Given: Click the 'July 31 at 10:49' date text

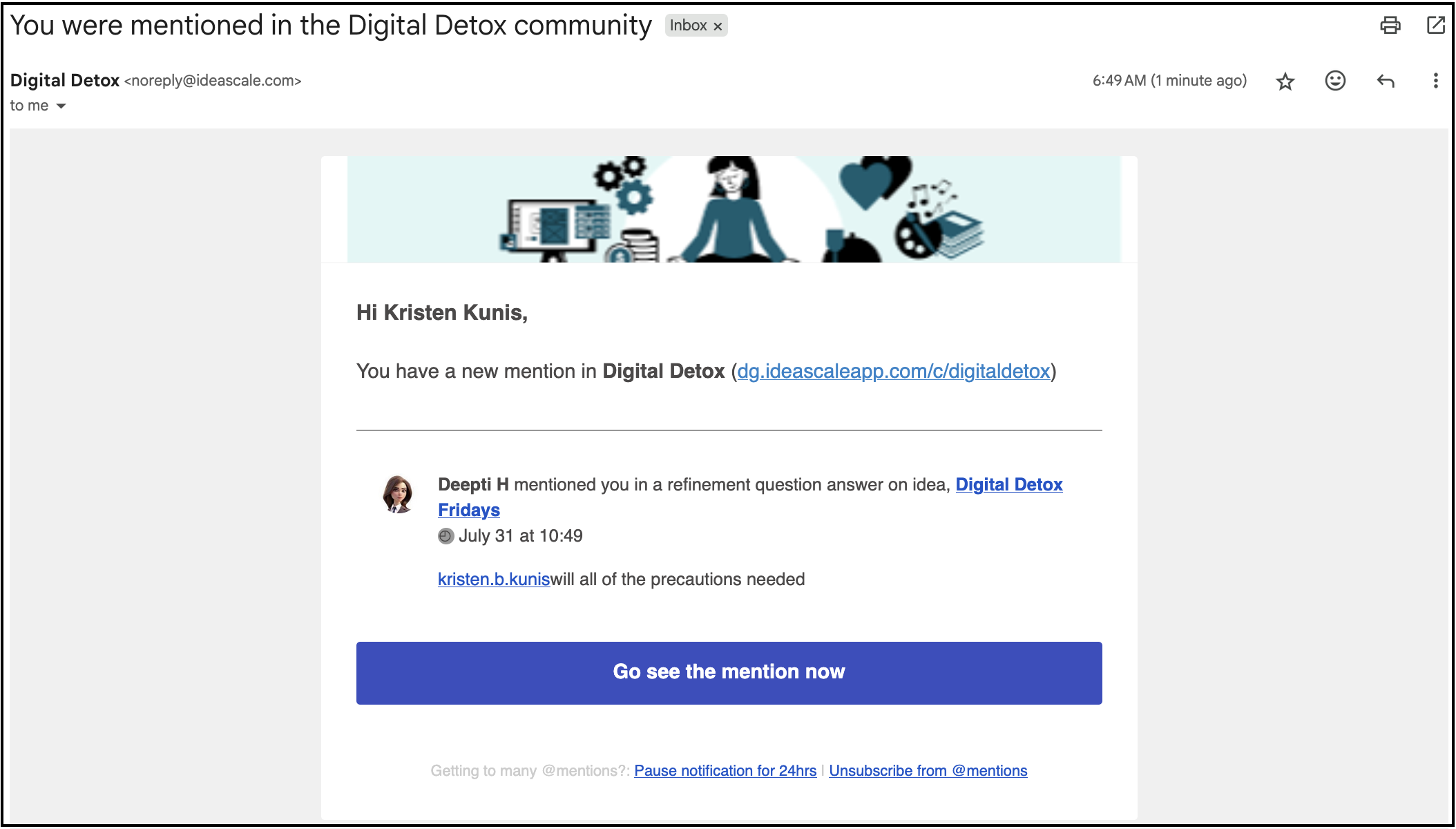Looking at the screenshot, I should point(521,535).
